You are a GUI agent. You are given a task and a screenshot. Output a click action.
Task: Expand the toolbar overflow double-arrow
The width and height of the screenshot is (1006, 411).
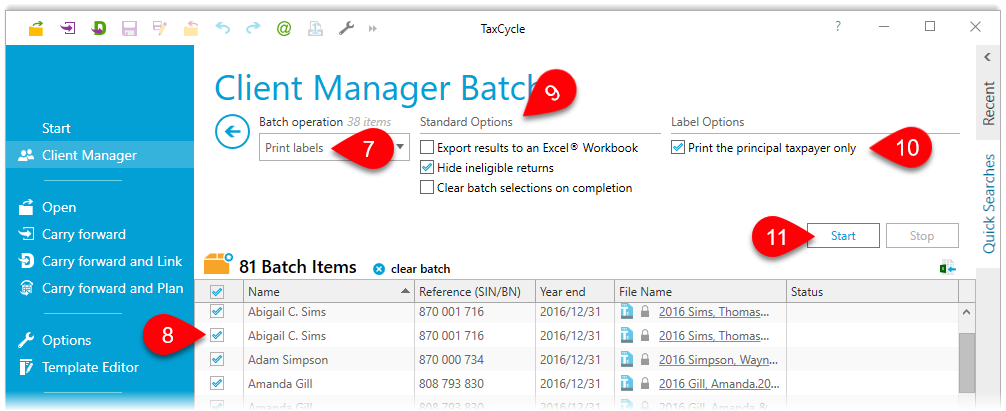tap(372, 29)
